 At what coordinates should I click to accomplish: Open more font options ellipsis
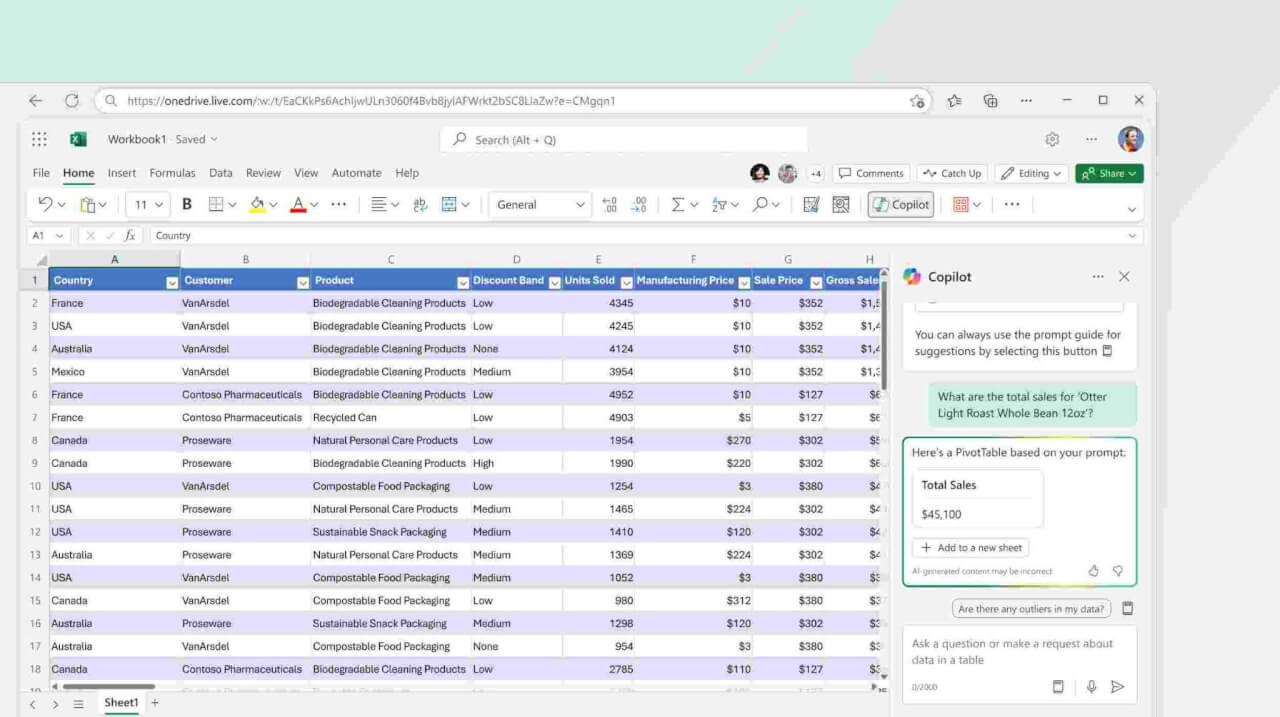(338, 204)
